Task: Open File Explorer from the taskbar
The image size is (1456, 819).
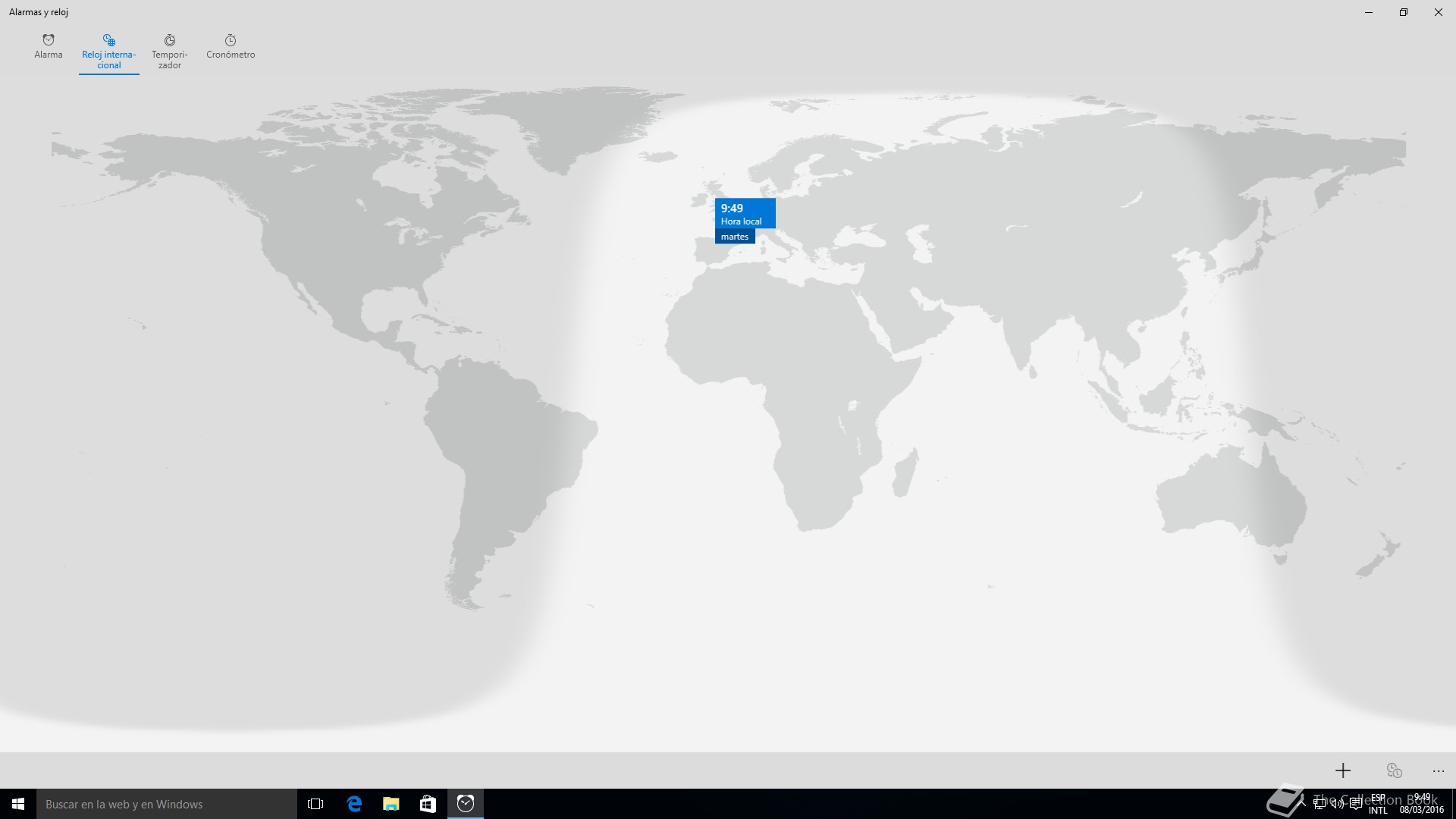Action: [x=391, y=804]
